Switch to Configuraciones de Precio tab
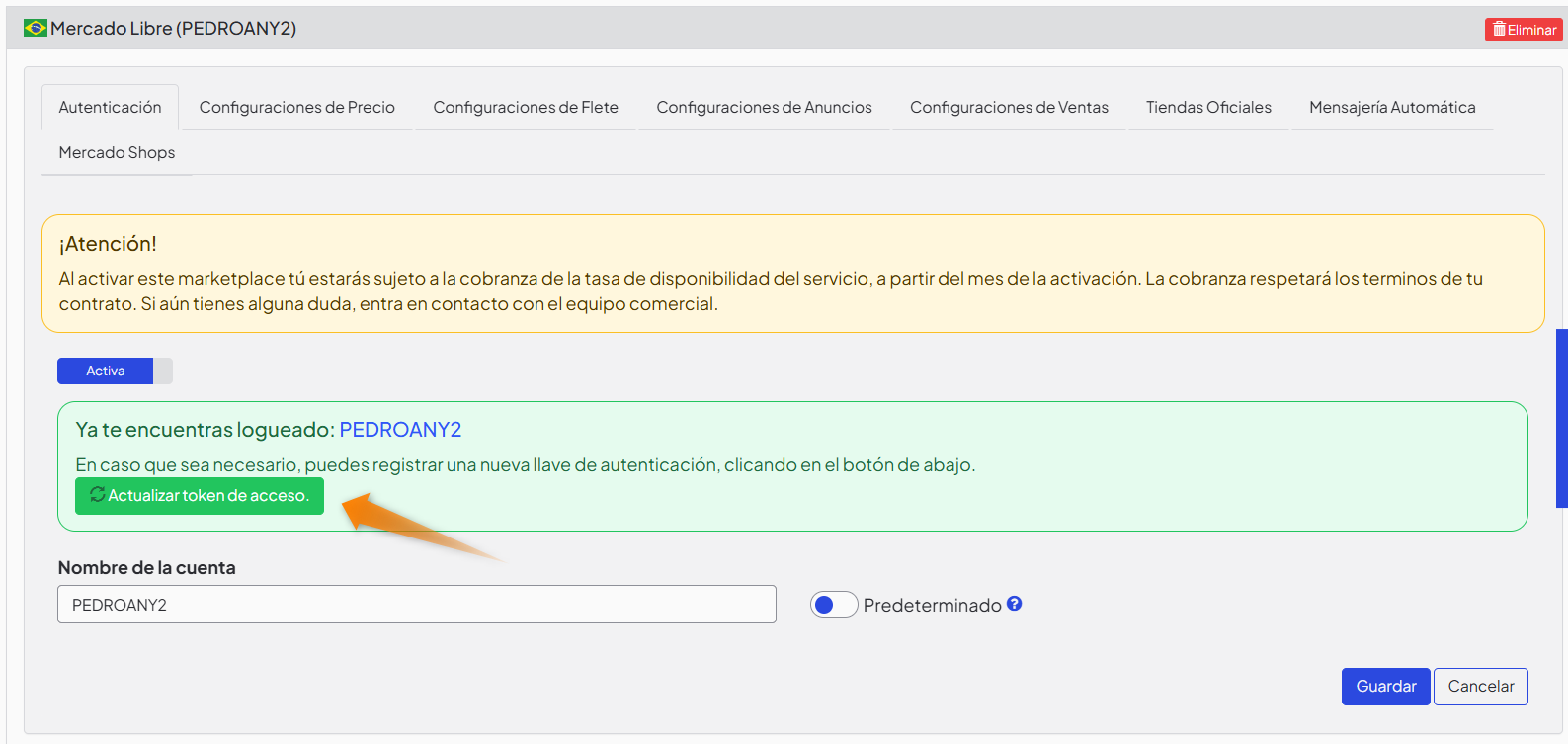Viewport: 1568px width, 744px height. pos(296,107)
